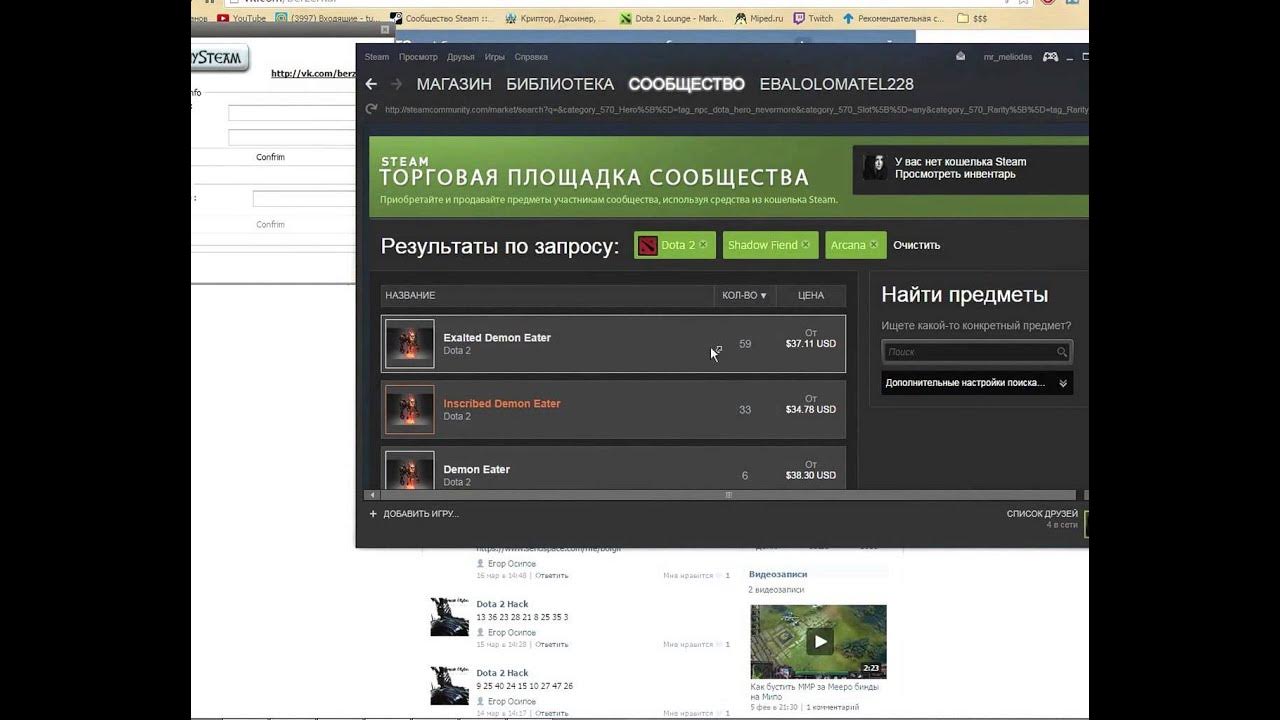This screenshot has height=720, width=1280.
Task: Open the Miped.ru bookmark
Action: [x=760, y=18]
